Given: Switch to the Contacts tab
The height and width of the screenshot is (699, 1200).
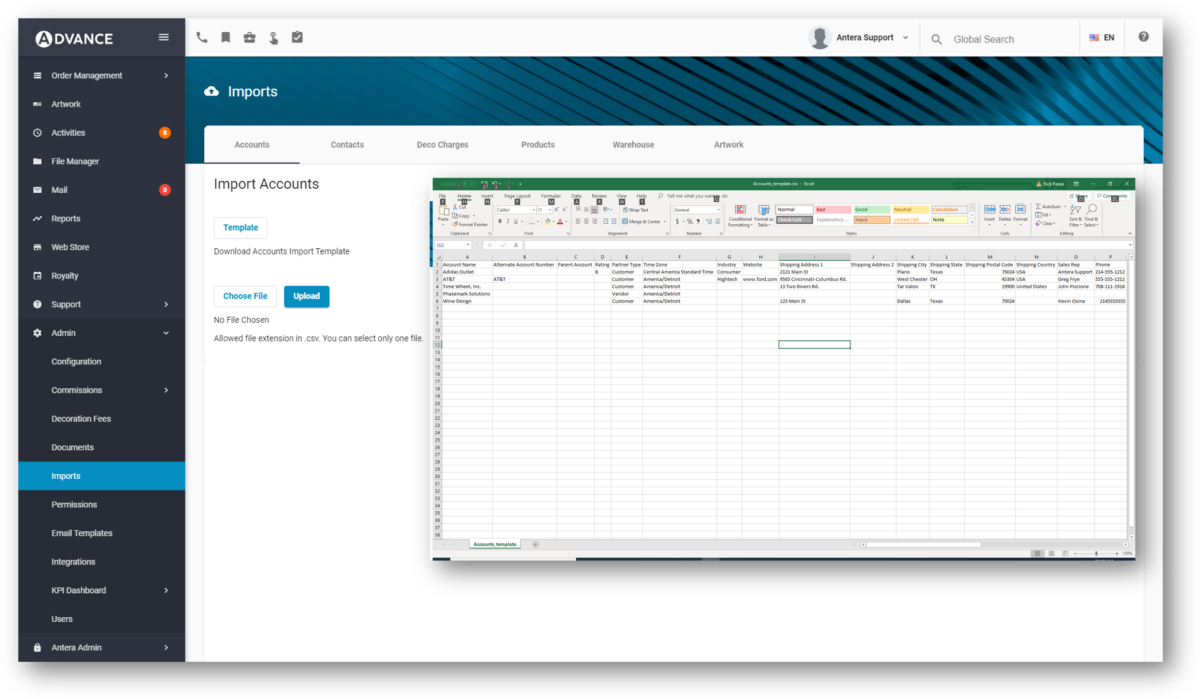Looking at the screenshot, I should pos(347,144).
